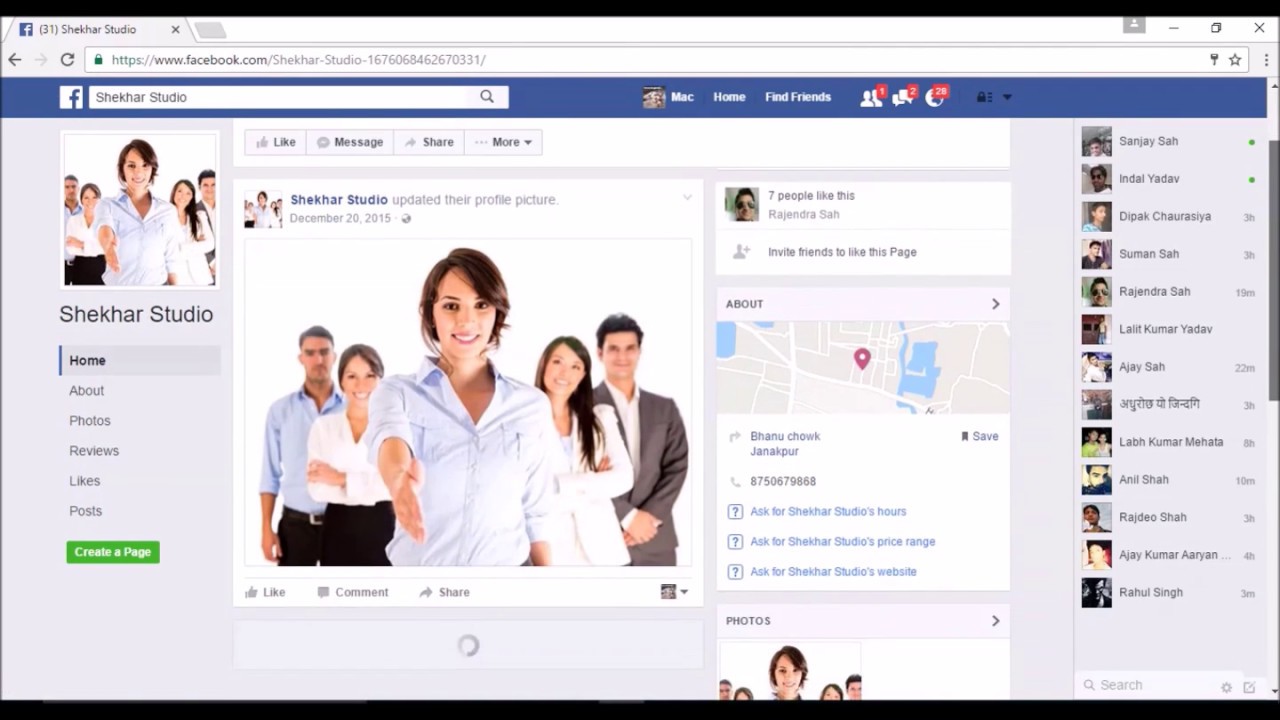Click the page profile picture thumbnail

click(140, 210)
